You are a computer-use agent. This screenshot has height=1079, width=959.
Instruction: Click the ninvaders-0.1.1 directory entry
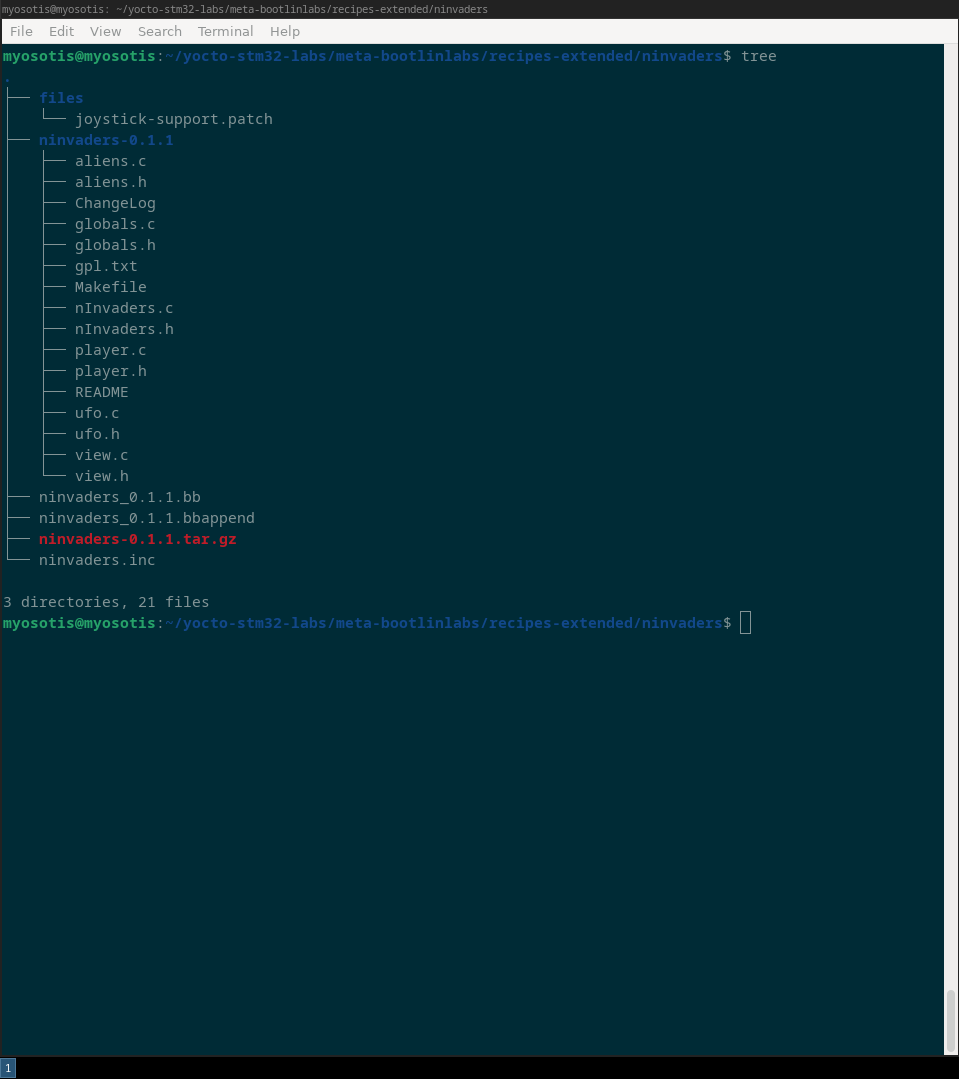click(x=106, y=140)
